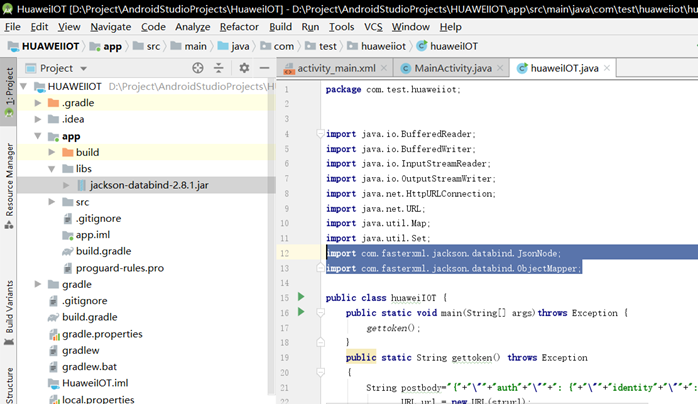Select HuaweiIOT.iml file

pyautogui.click(x=95, y=383)
